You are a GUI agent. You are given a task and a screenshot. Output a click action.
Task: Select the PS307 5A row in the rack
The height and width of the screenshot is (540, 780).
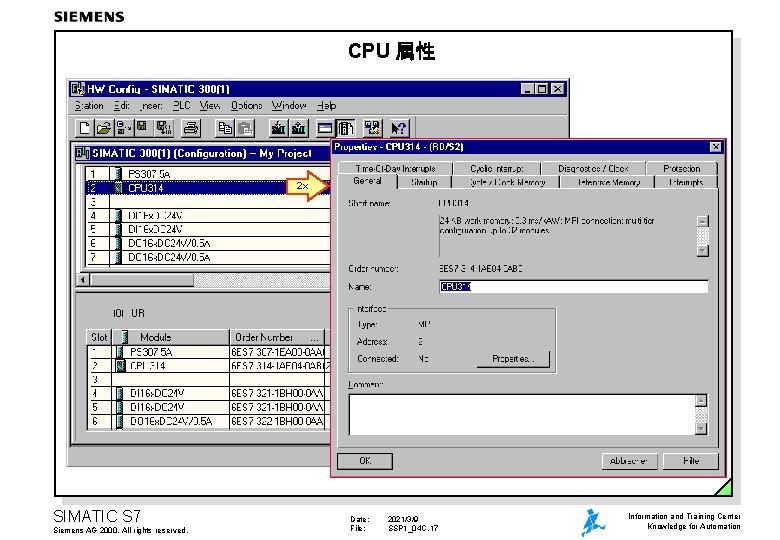(208, 174)
